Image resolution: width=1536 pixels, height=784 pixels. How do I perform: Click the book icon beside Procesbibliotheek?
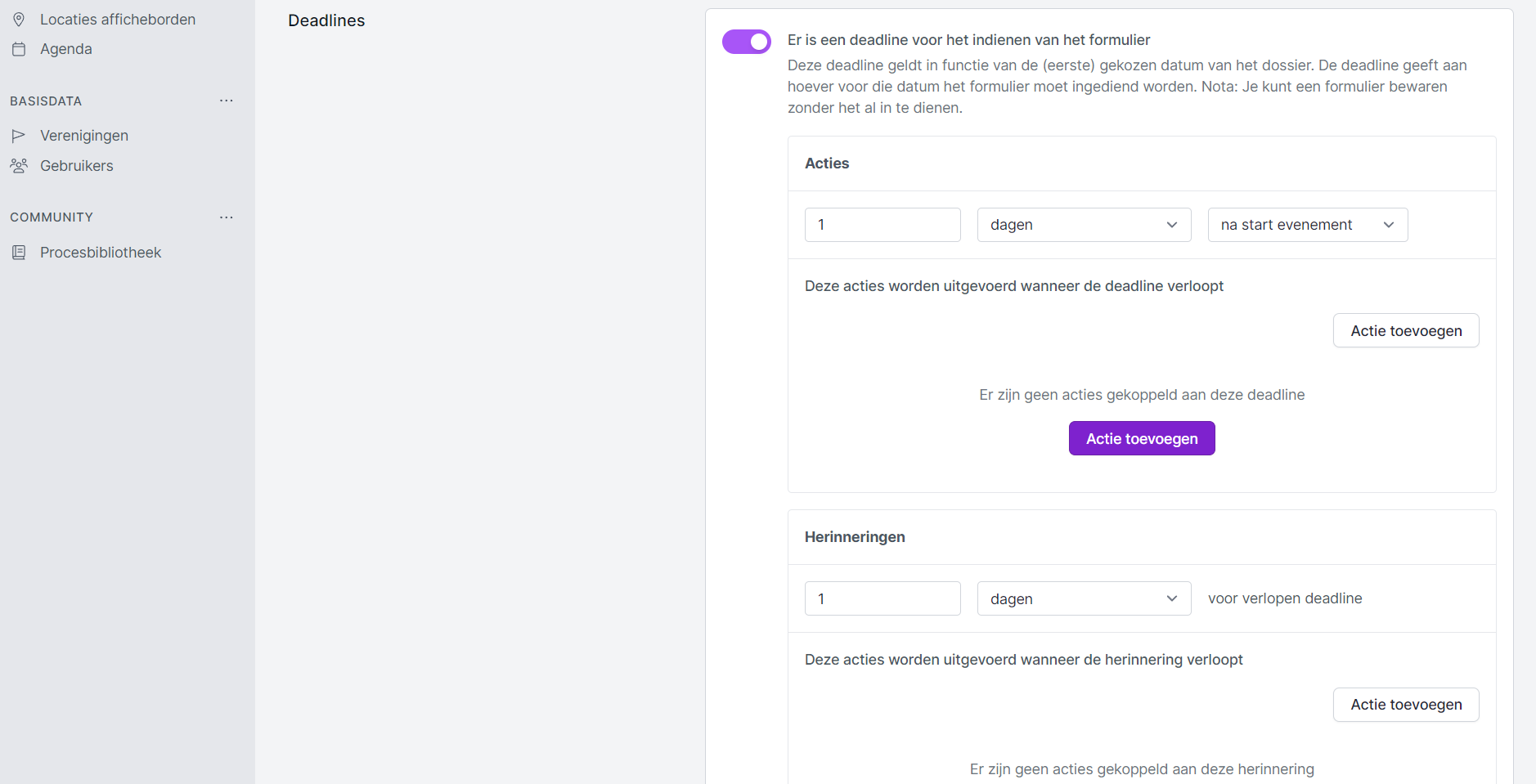click(x=19, y=253)
